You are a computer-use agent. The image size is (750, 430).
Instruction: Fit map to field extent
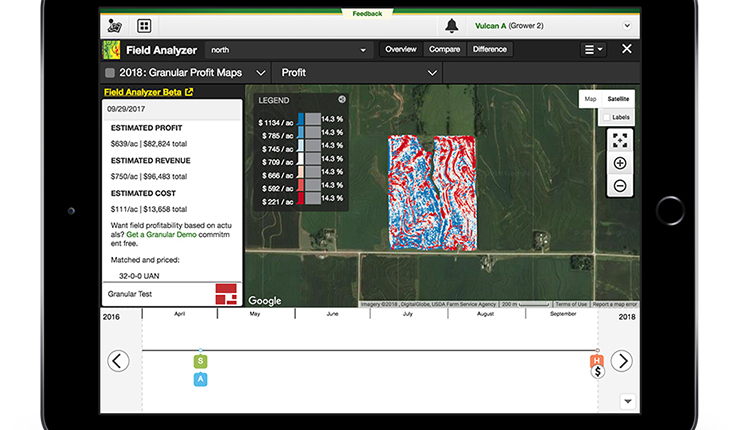[x=620, y=141]
